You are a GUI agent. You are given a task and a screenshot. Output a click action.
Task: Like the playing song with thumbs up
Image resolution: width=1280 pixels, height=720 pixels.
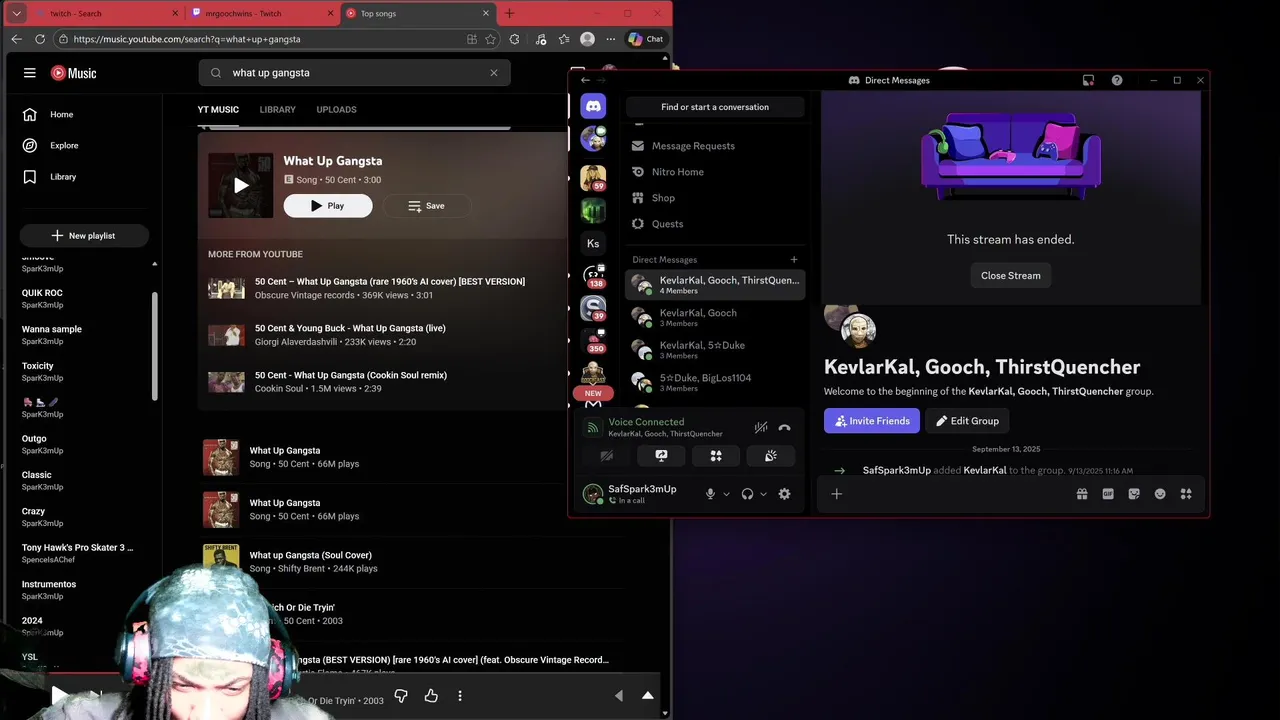pyautogui.click(x=431, y=696)
